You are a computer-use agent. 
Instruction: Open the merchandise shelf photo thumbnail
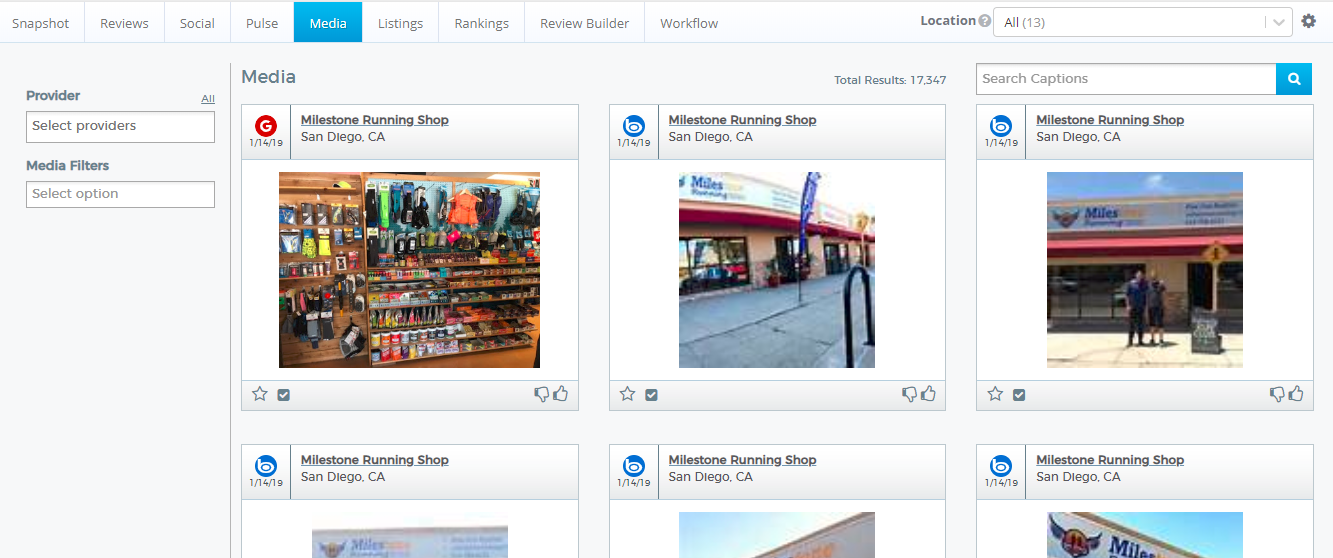coord(409,270)
